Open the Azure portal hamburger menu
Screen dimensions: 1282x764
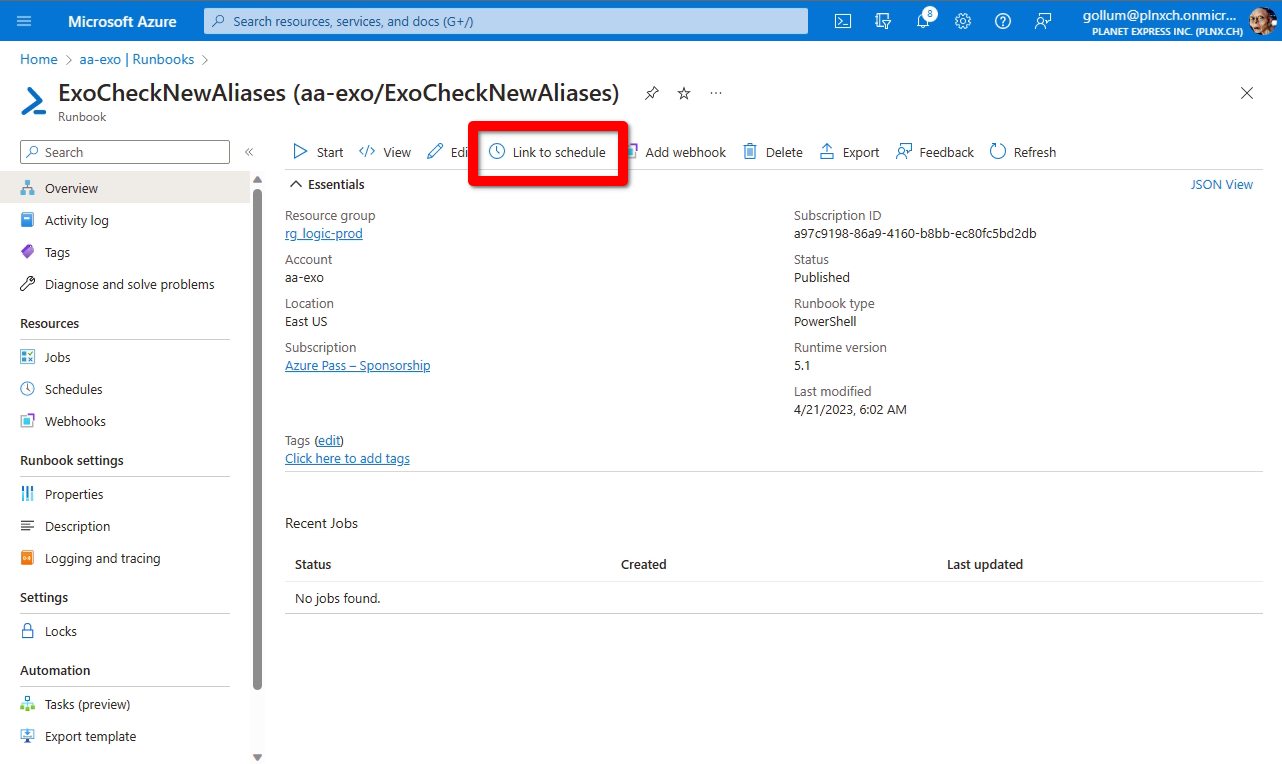click(25, 21)
